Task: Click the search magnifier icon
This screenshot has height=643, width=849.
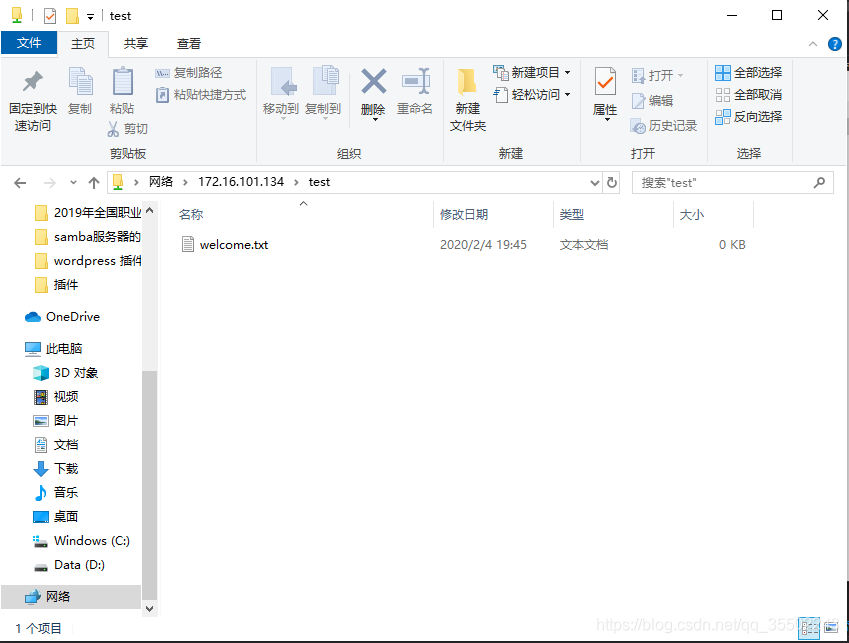Action: 819,182
